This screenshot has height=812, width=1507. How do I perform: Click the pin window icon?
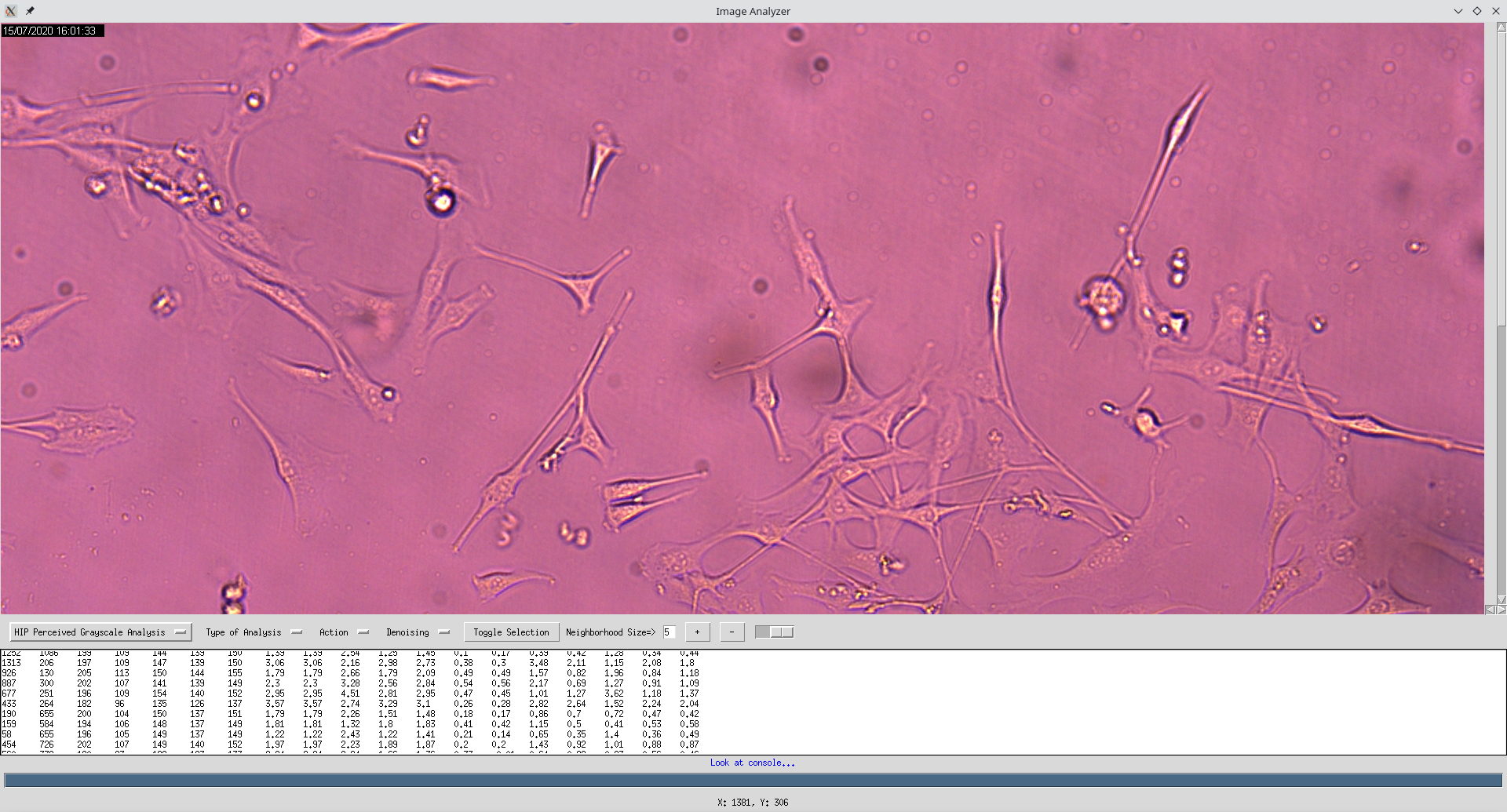[30, 11]
